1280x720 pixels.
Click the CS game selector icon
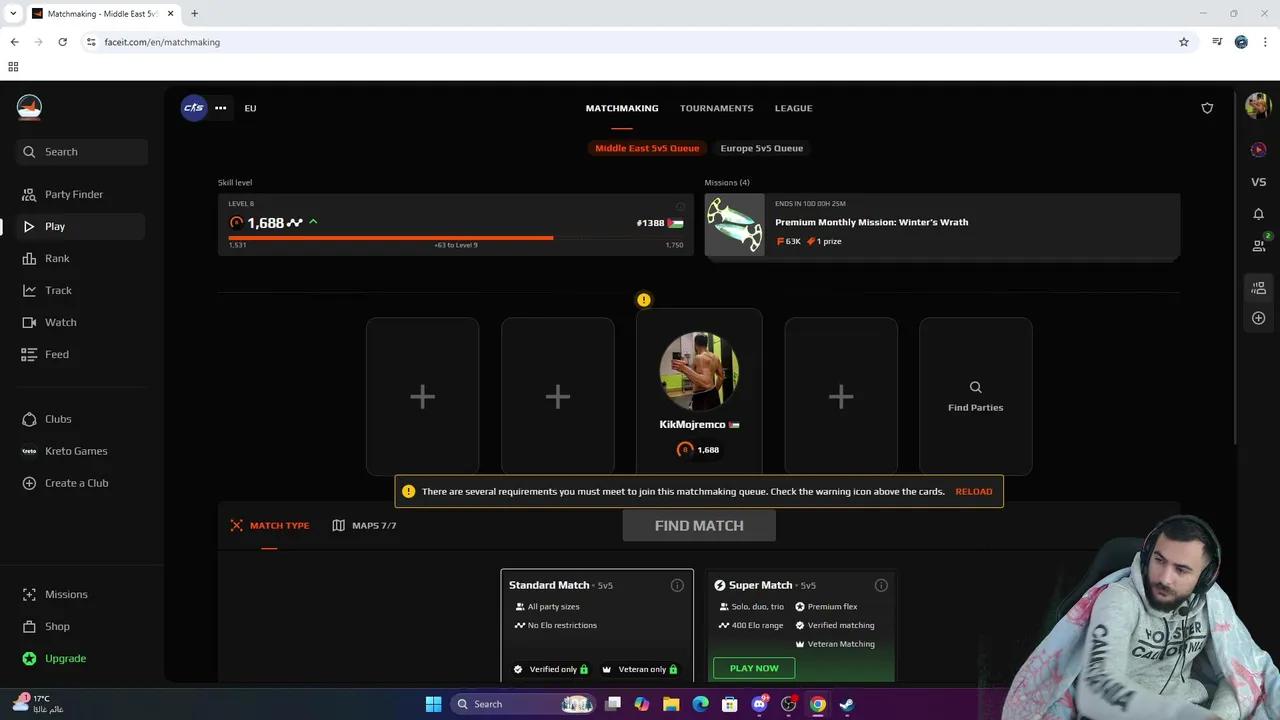click(x=194, y=108)
